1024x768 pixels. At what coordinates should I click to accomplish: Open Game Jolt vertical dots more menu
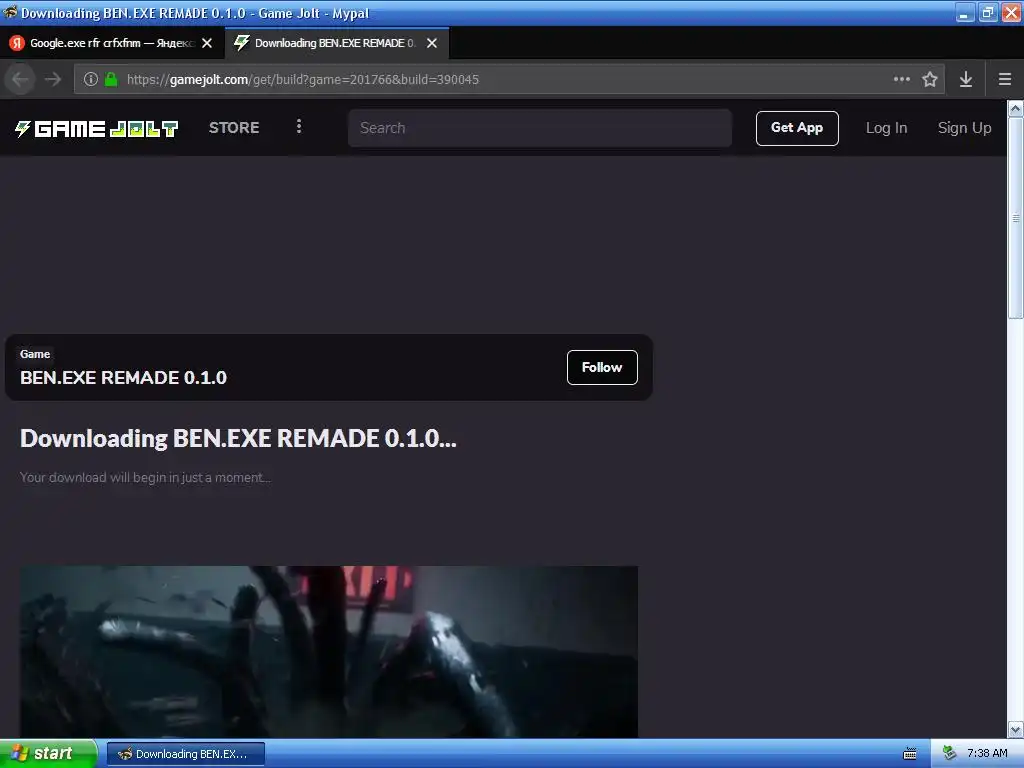299,127
